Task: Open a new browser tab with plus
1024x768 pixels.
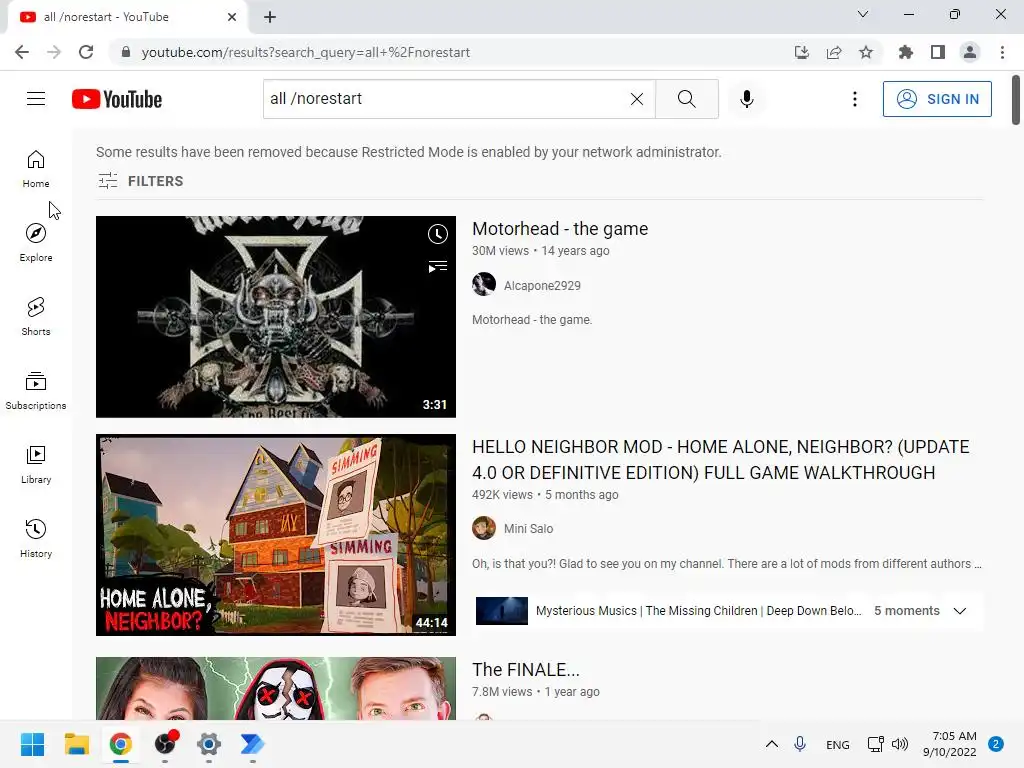Action: click(270, 17)
